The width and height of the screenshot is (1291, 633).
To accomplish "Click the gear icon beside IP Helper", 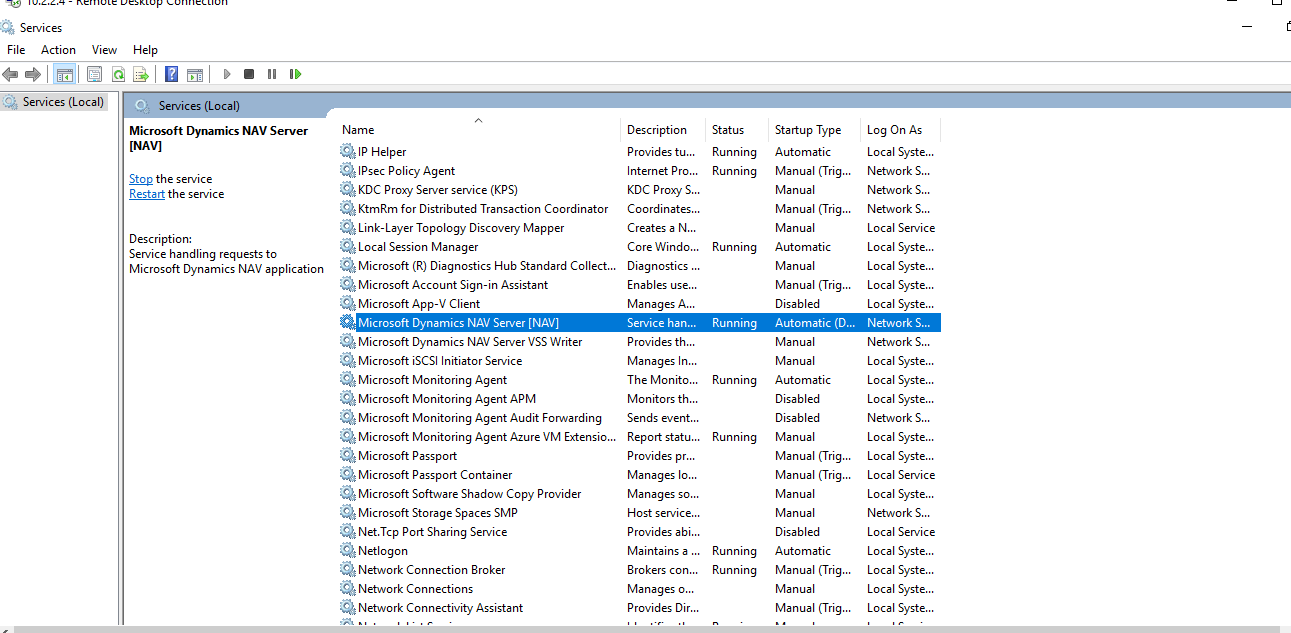I will (x=348, y=152).
